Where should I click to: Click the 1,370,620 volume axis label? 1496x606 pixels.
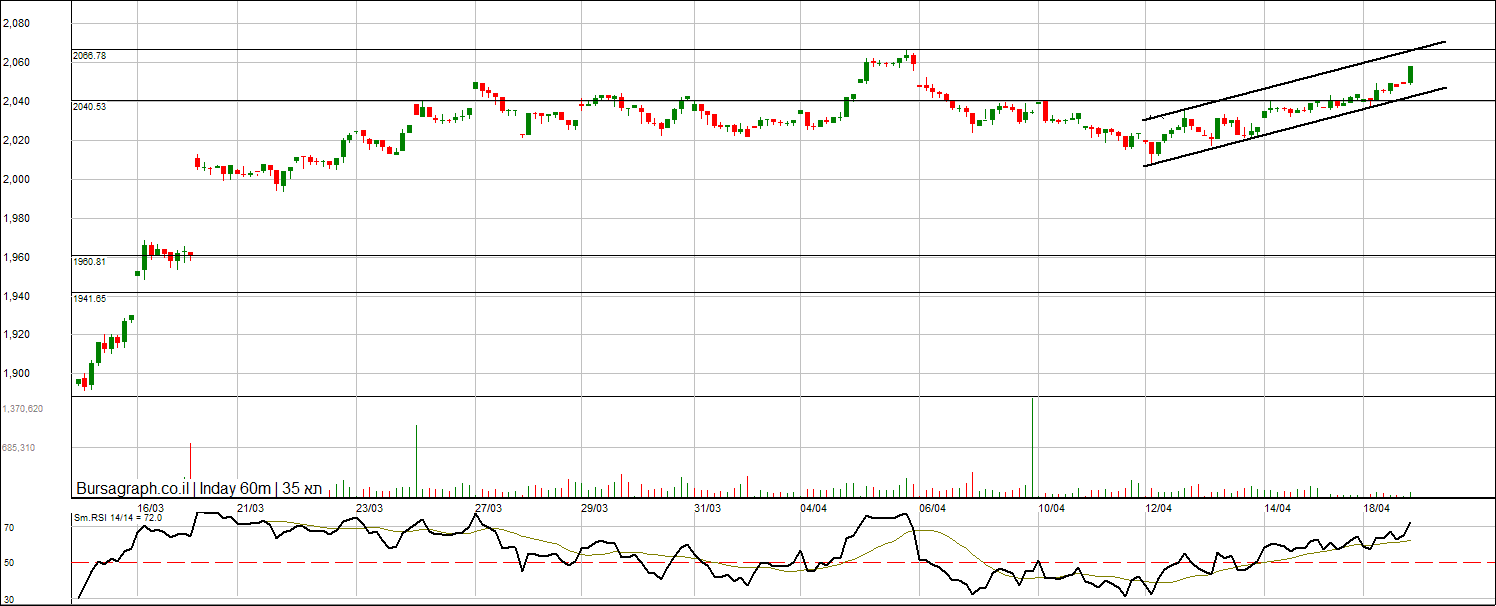coord(22,409)
